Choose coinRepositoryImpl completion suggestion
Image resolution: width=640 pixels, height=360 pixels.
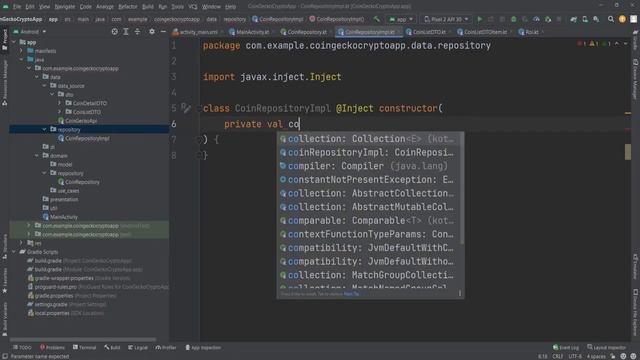370,152
